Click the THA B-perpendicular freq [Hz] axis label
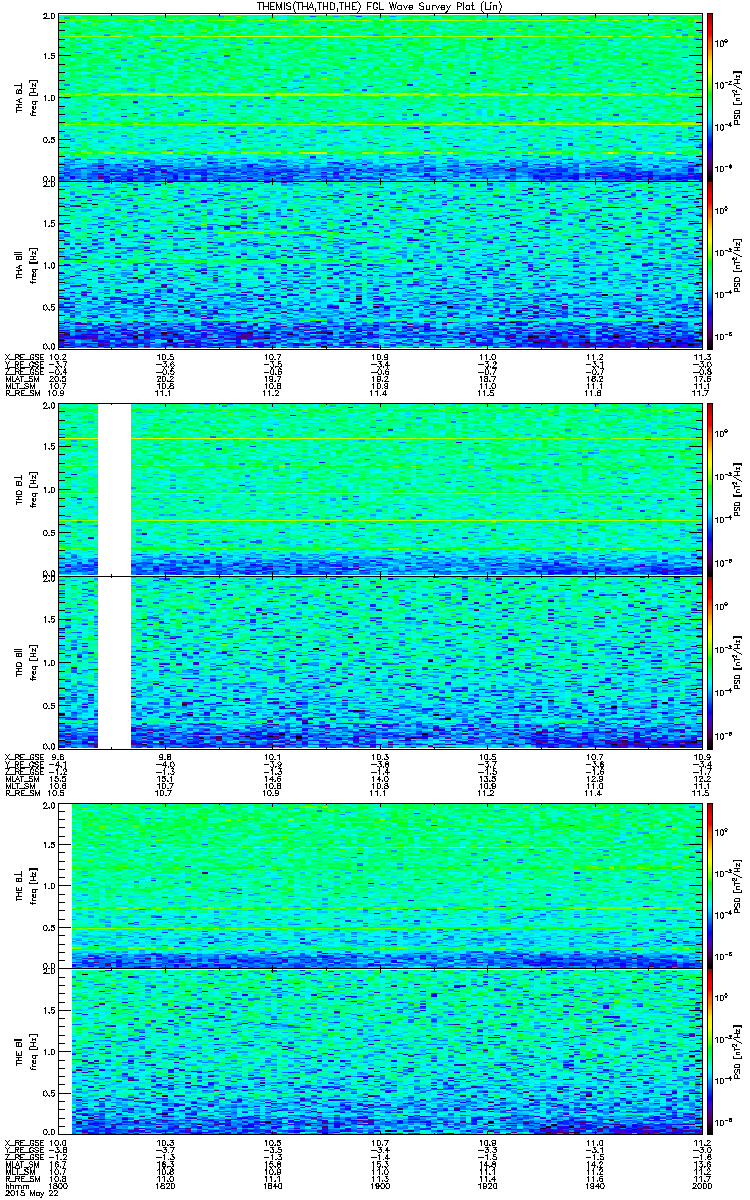This screenshot has width=750, height=1200. click(33, 98)
